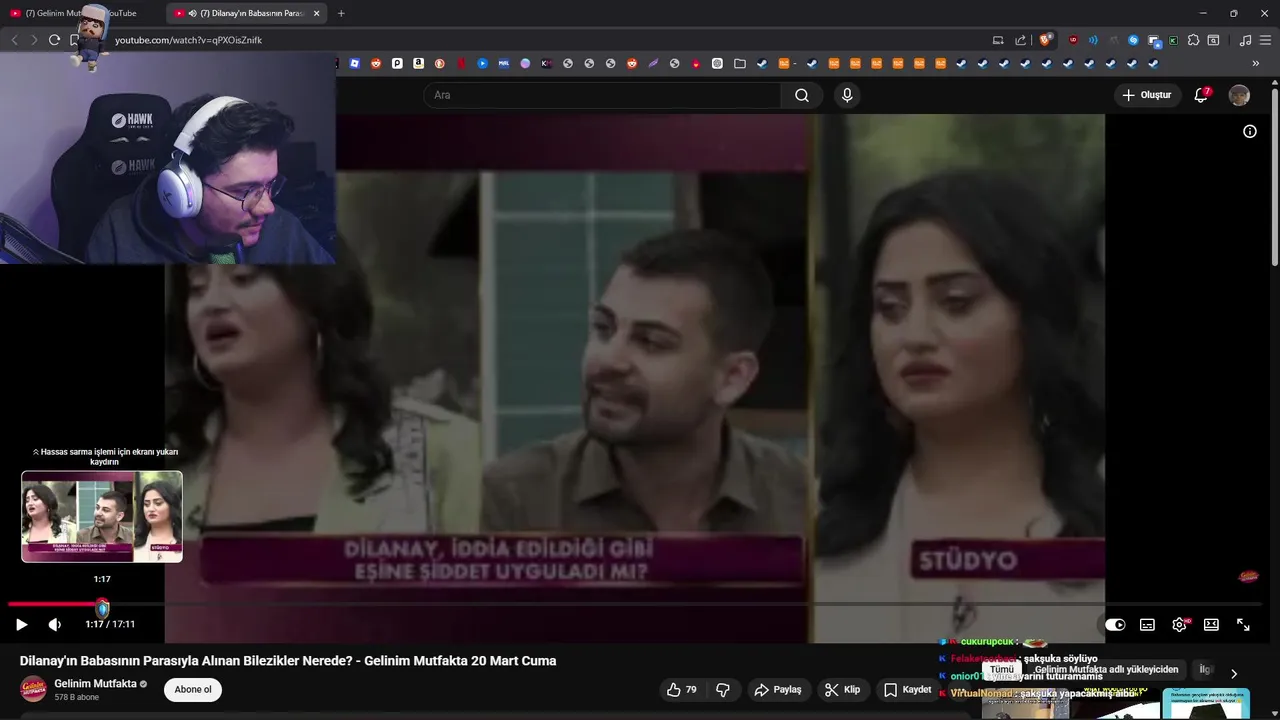Image resolution: width=1280 pixels, height=720 pixels.
Task: Click the sound wave extension icon
Action: click(1093, 40)
